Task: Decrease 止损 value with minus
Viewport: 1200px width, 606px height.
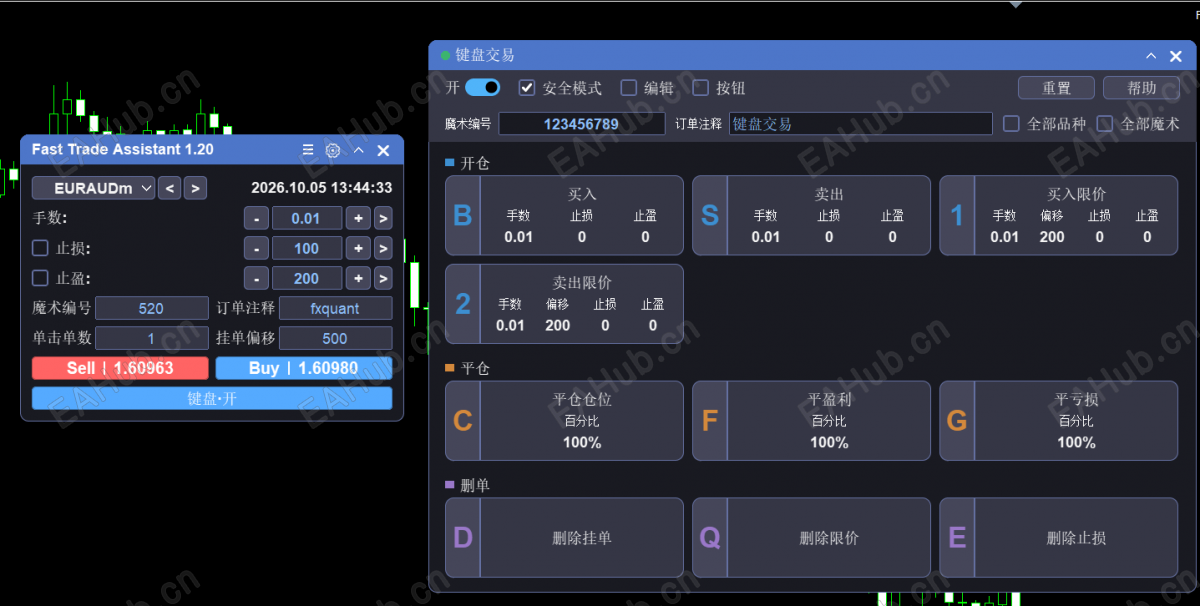Action: (x=256, y=248)
